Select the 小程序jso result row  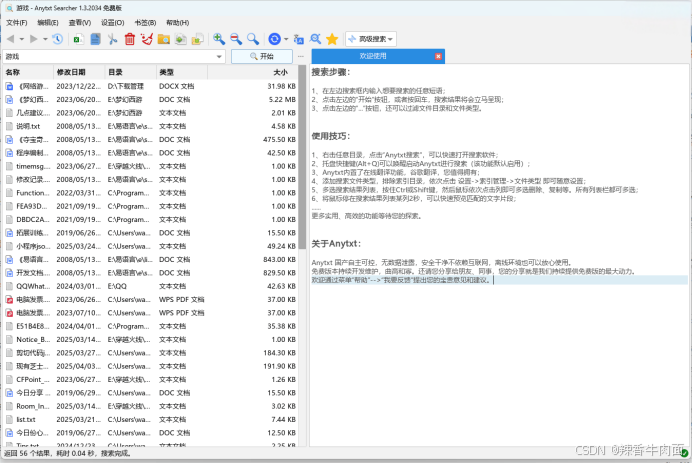150,246
